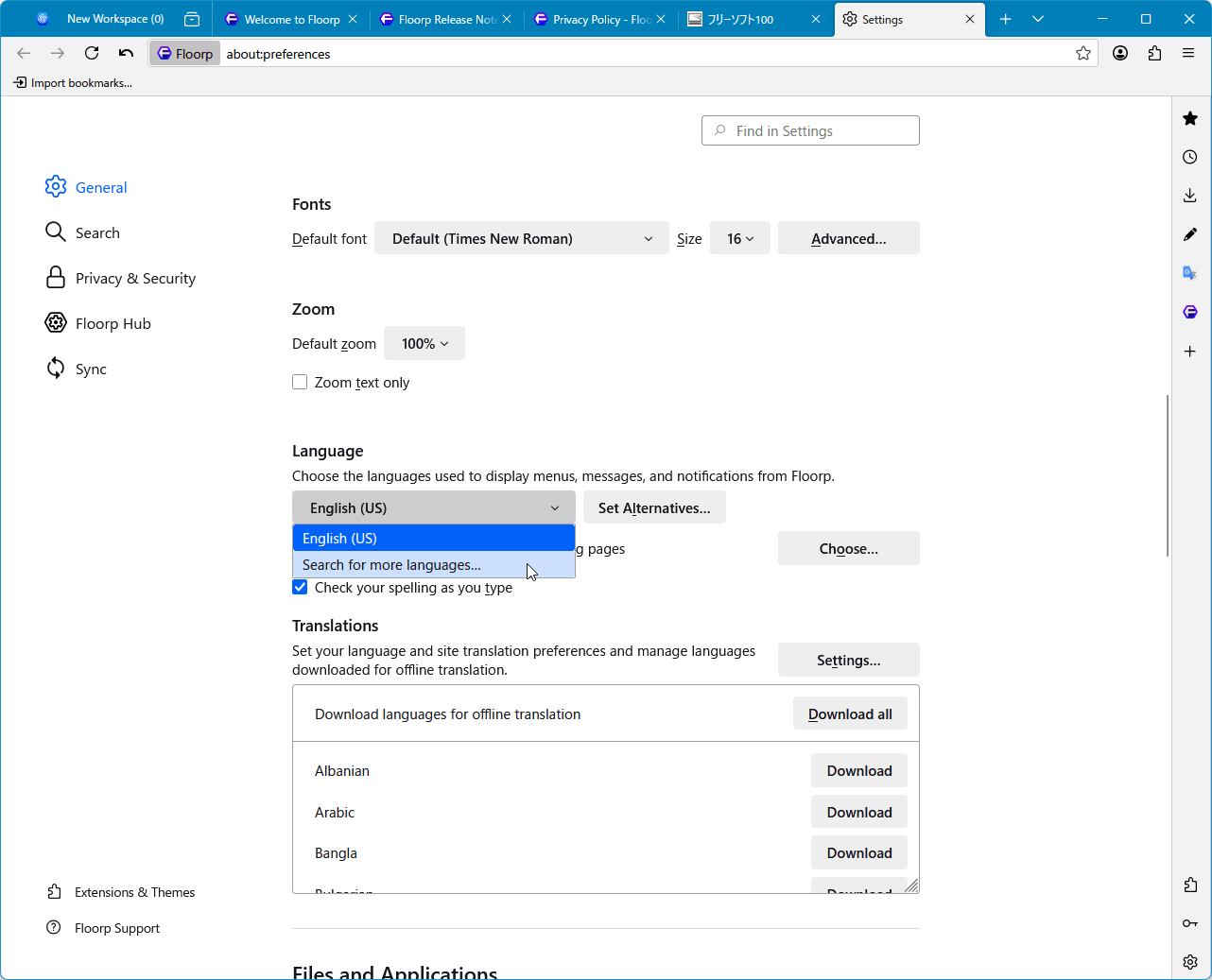Go forward with the forward arrow
This screenshot has height=980, width=1212.
point(58,53)
